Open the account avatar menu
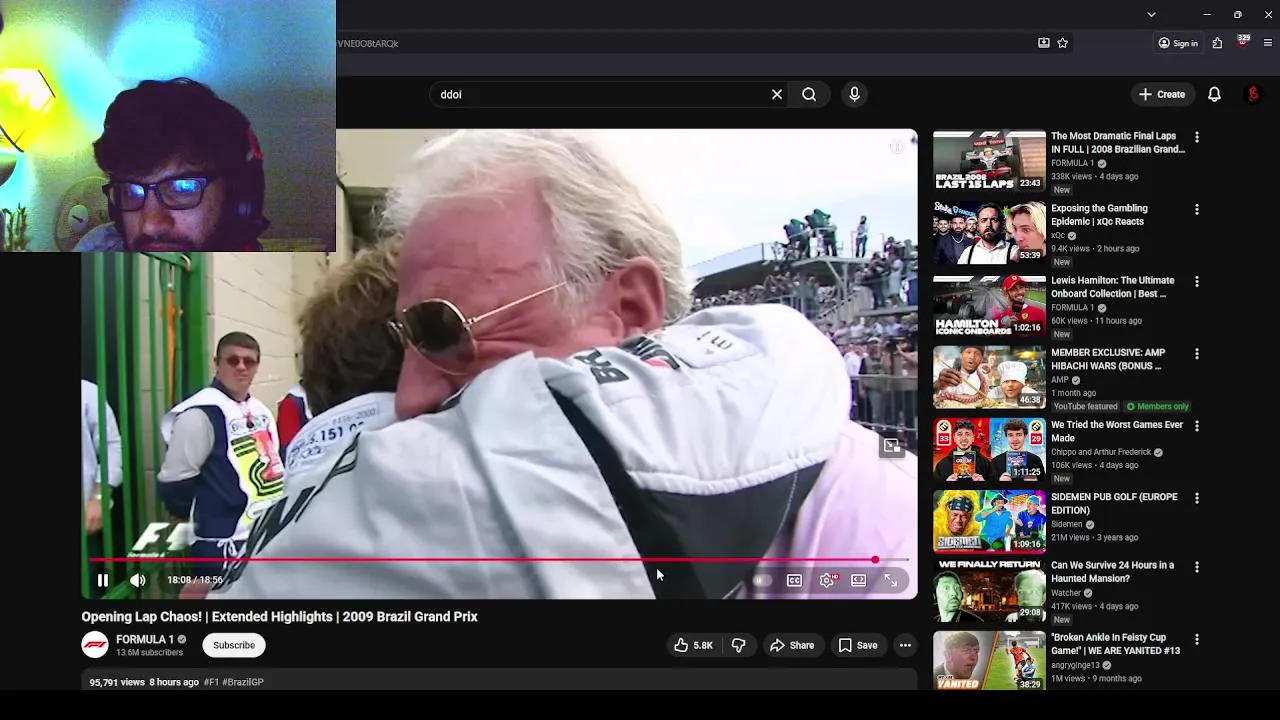Viewport: 1280px width, 720px height. 1253,94
